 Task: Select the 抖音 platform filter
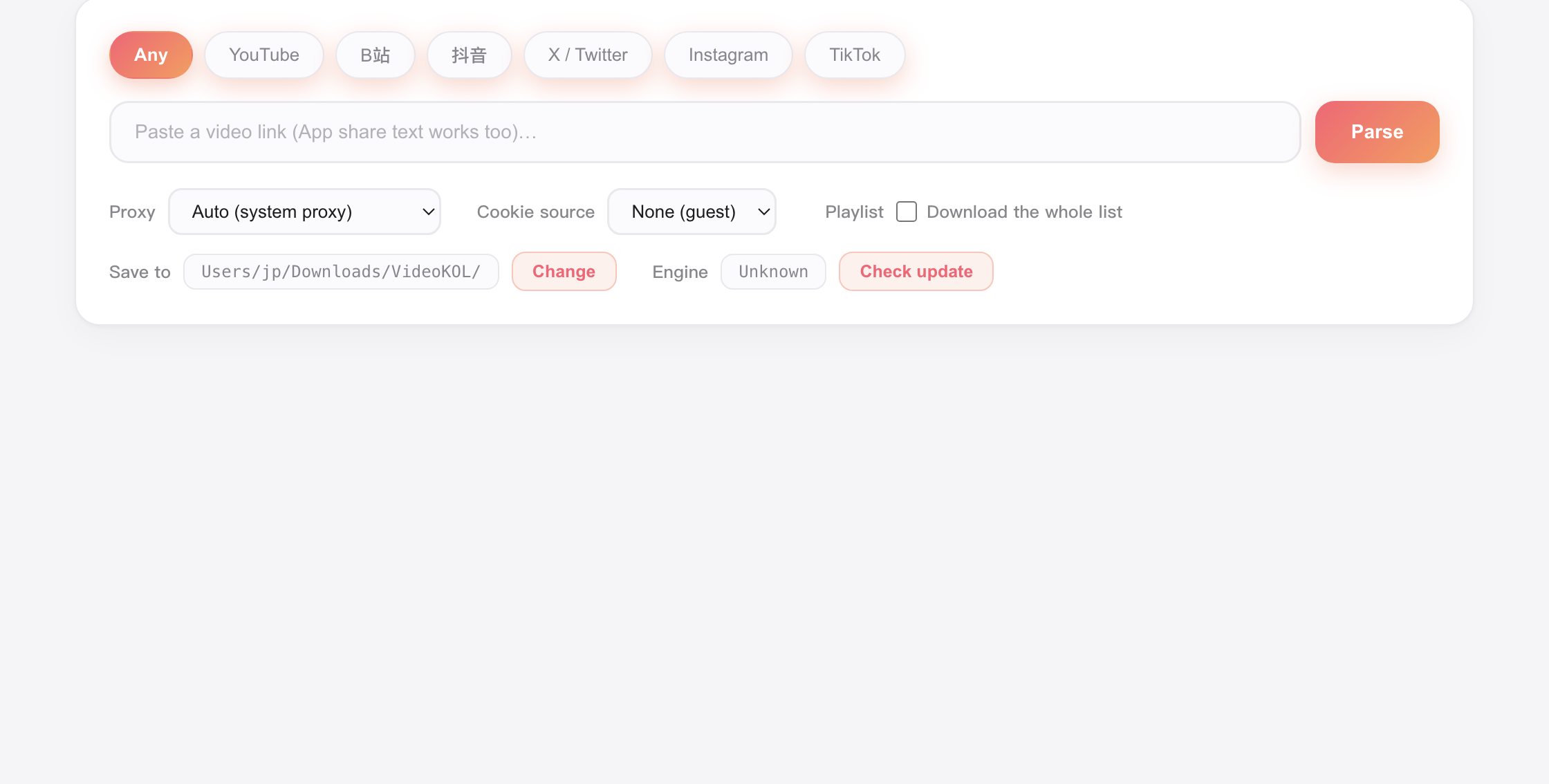coord(470,55)
